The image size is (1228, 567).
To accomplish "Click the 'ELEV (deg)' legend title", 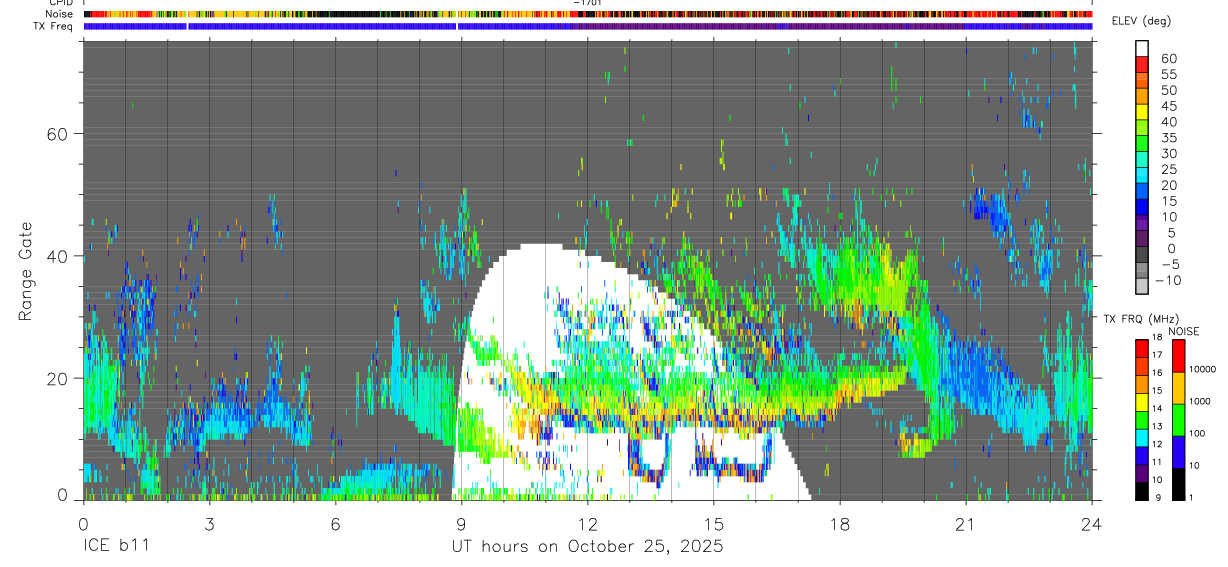I will pos(1141,21).
